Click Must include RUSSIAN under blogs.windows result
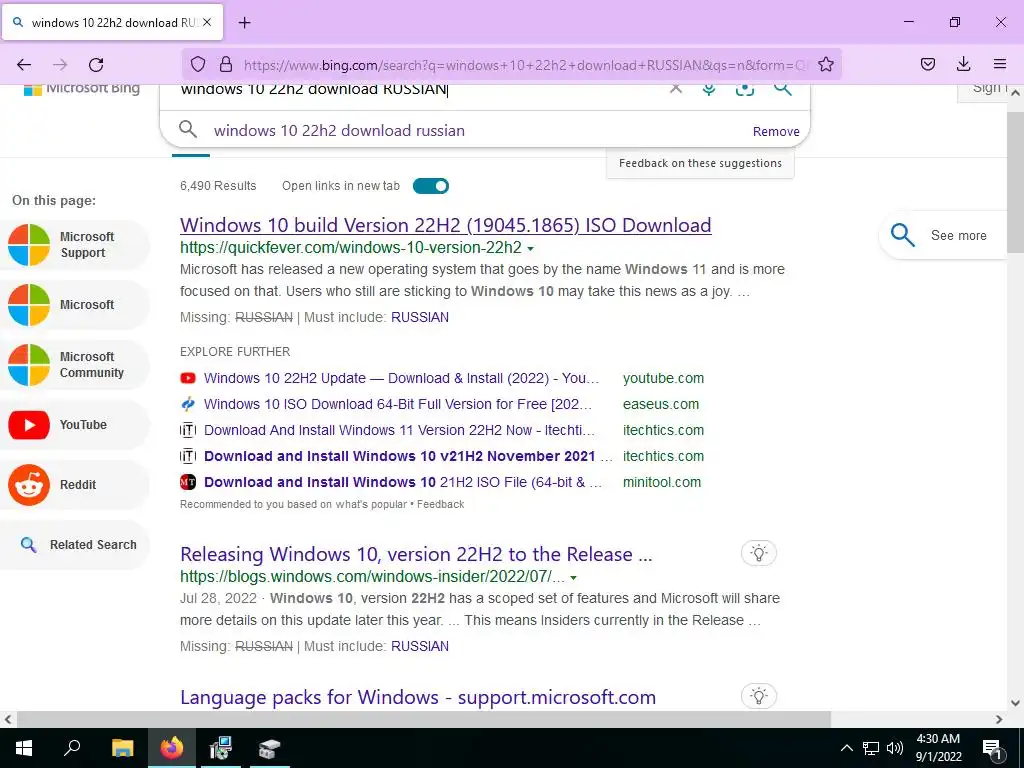The width and height of the screenshot is (1024, 768). [420, 647]
